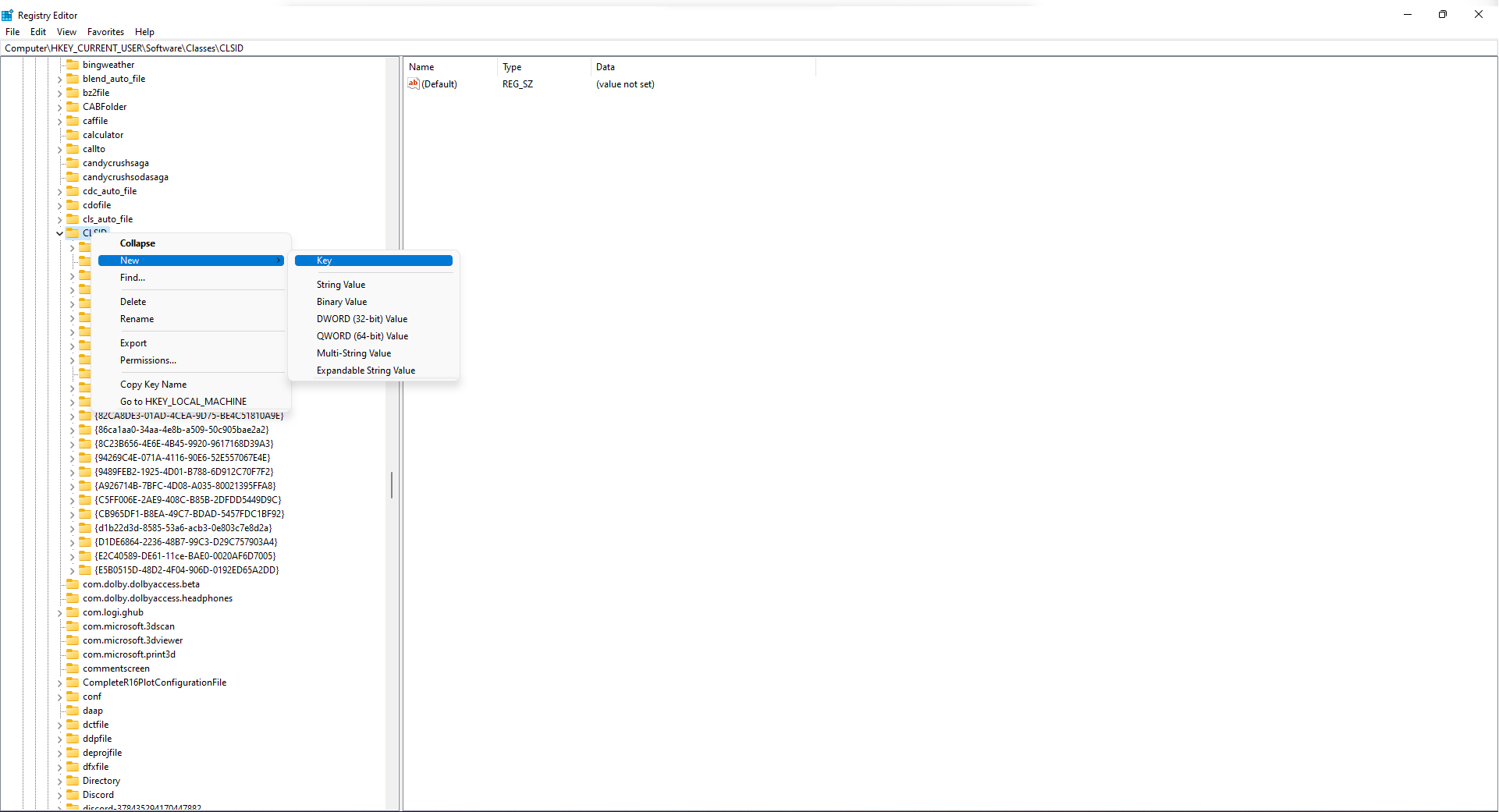Click folder icon of {E5B0515D-48D2-4F04-906D-0192ED65A2DD}
The width and height of the screenshot is (1499, 812).
(85, 570)
